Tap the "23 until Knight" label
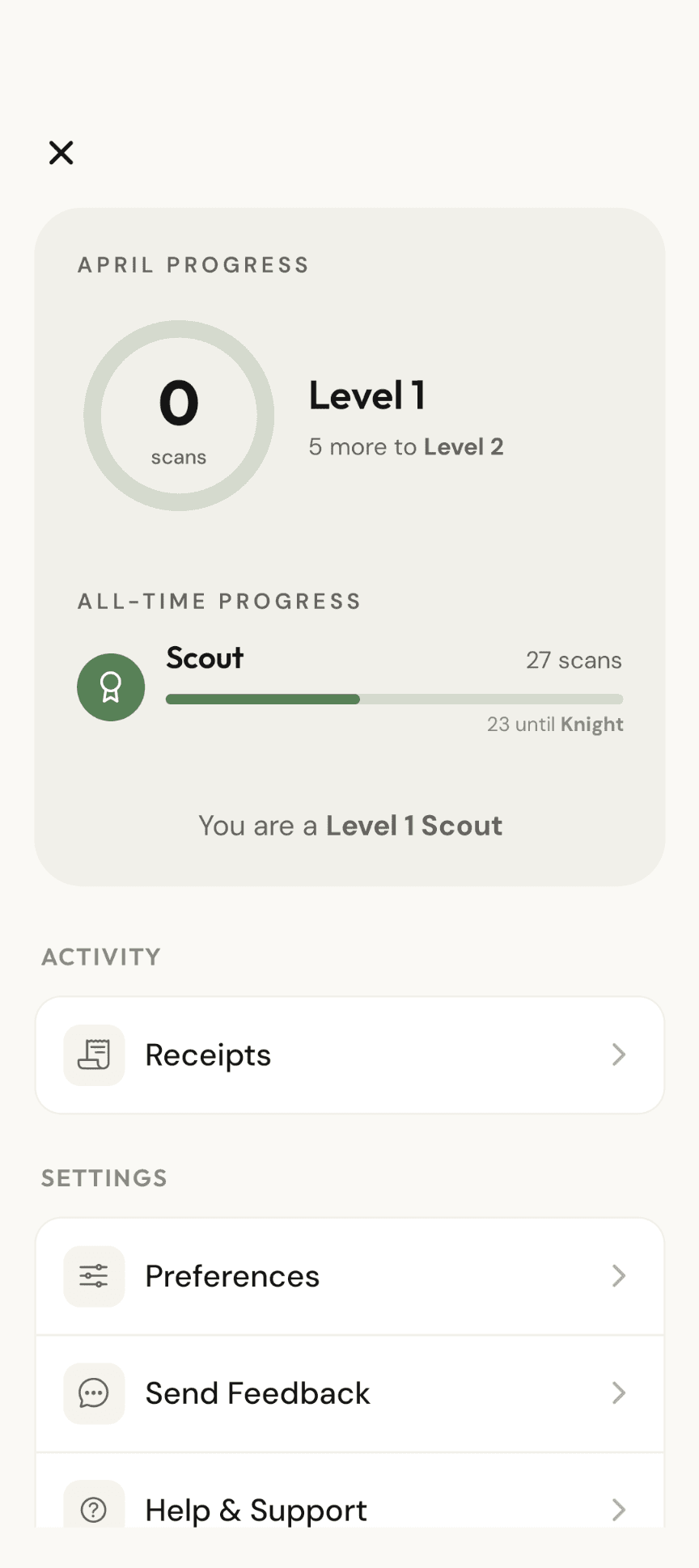Viewport: 699px width, 1568px height. pos(555,724)
